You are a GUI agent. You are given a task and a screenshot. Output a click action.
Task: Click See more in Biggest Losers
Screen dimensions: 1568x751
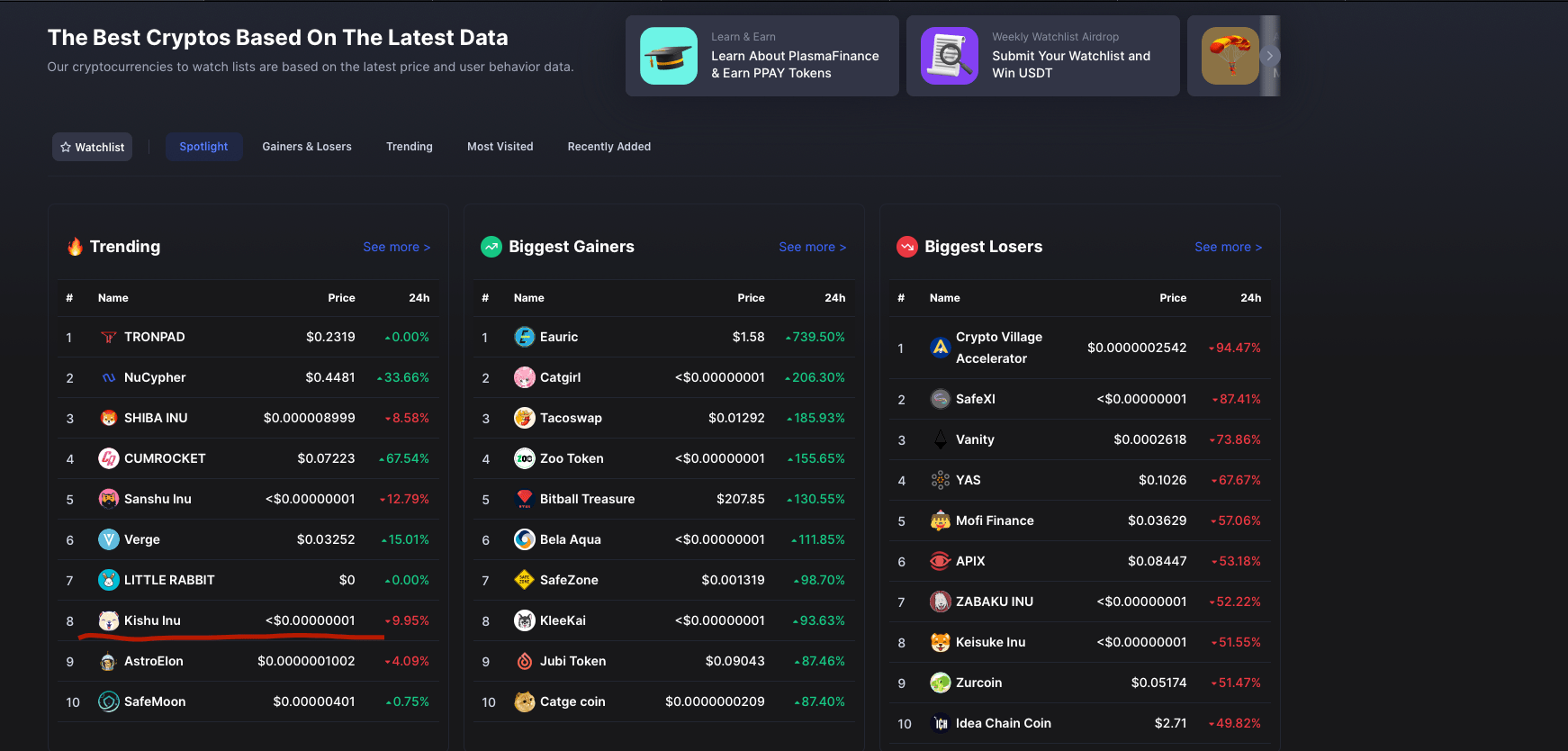(x=1229, y=247)
